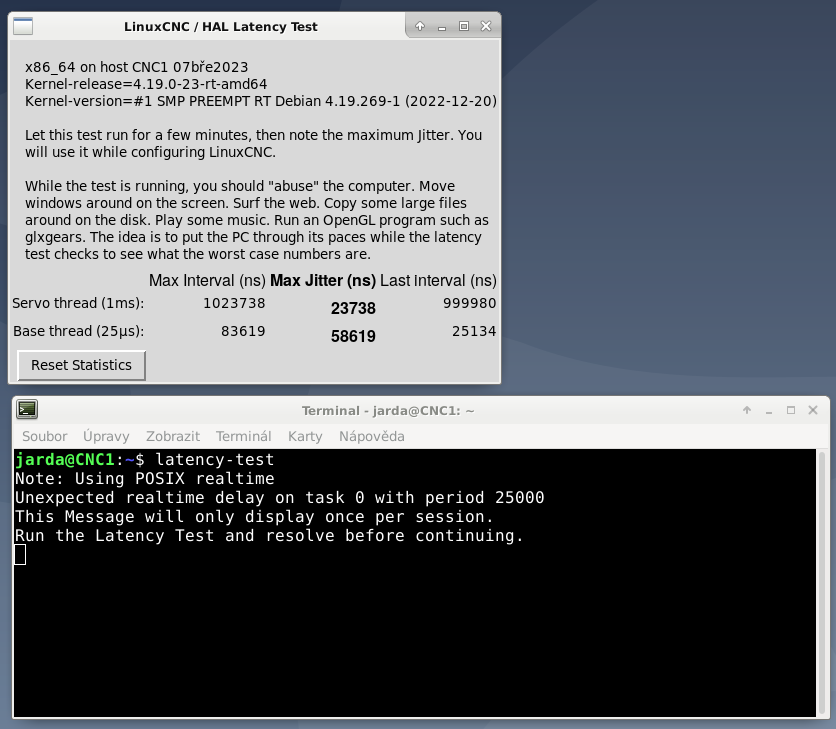This screenshot has width=836, height=729.
Task: Click the Max Jitter (ns) column header
Action: pyautogui.click(x=323, y=281)
